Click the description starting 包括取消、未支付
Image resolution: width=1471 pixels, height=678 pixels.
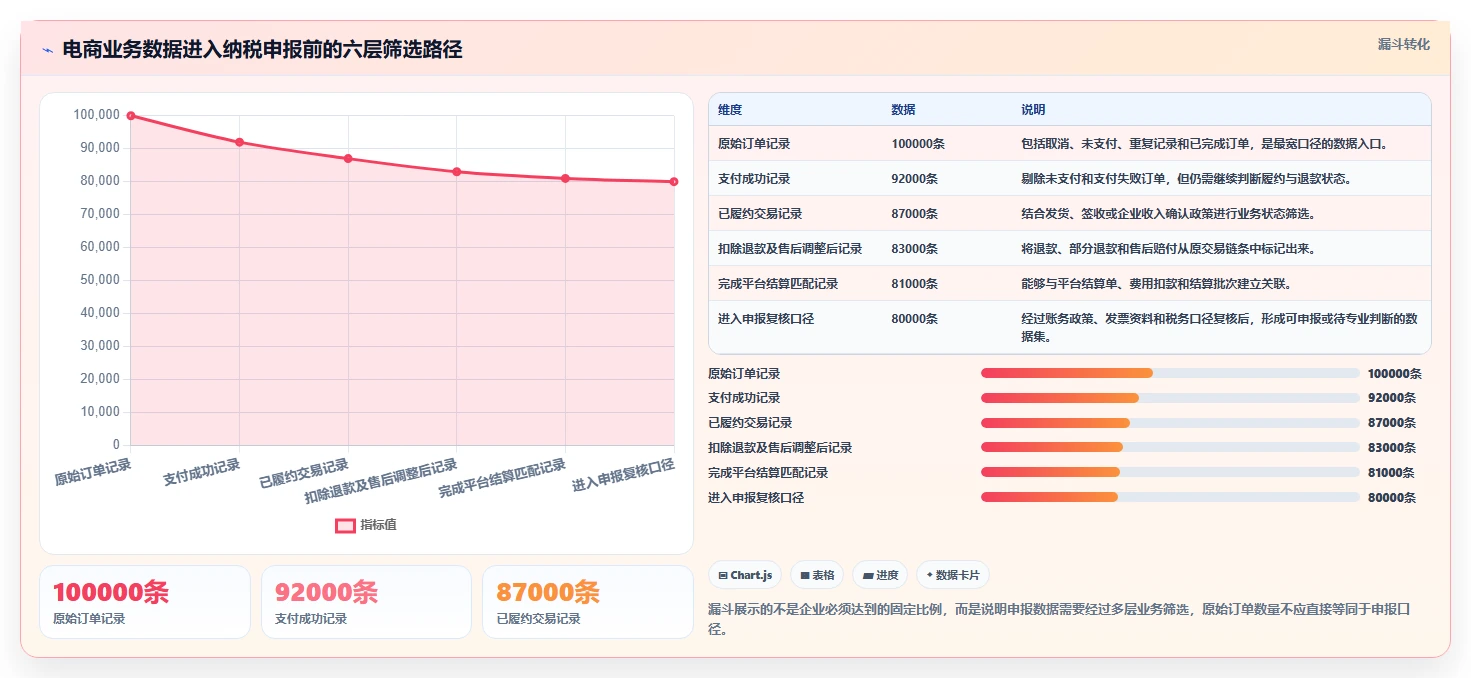point(1204,144)
